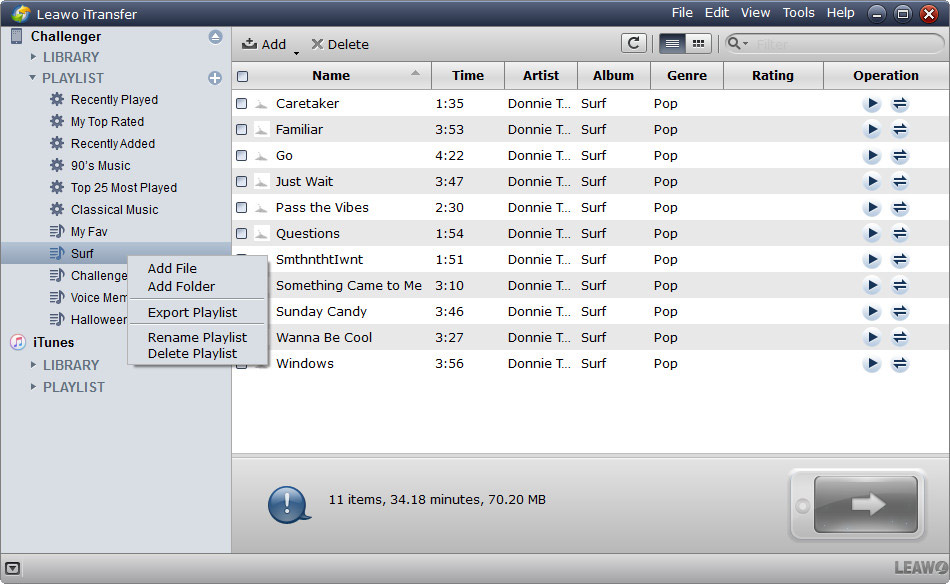Check the Caretaker song checkbox

[x=242, y=104]
